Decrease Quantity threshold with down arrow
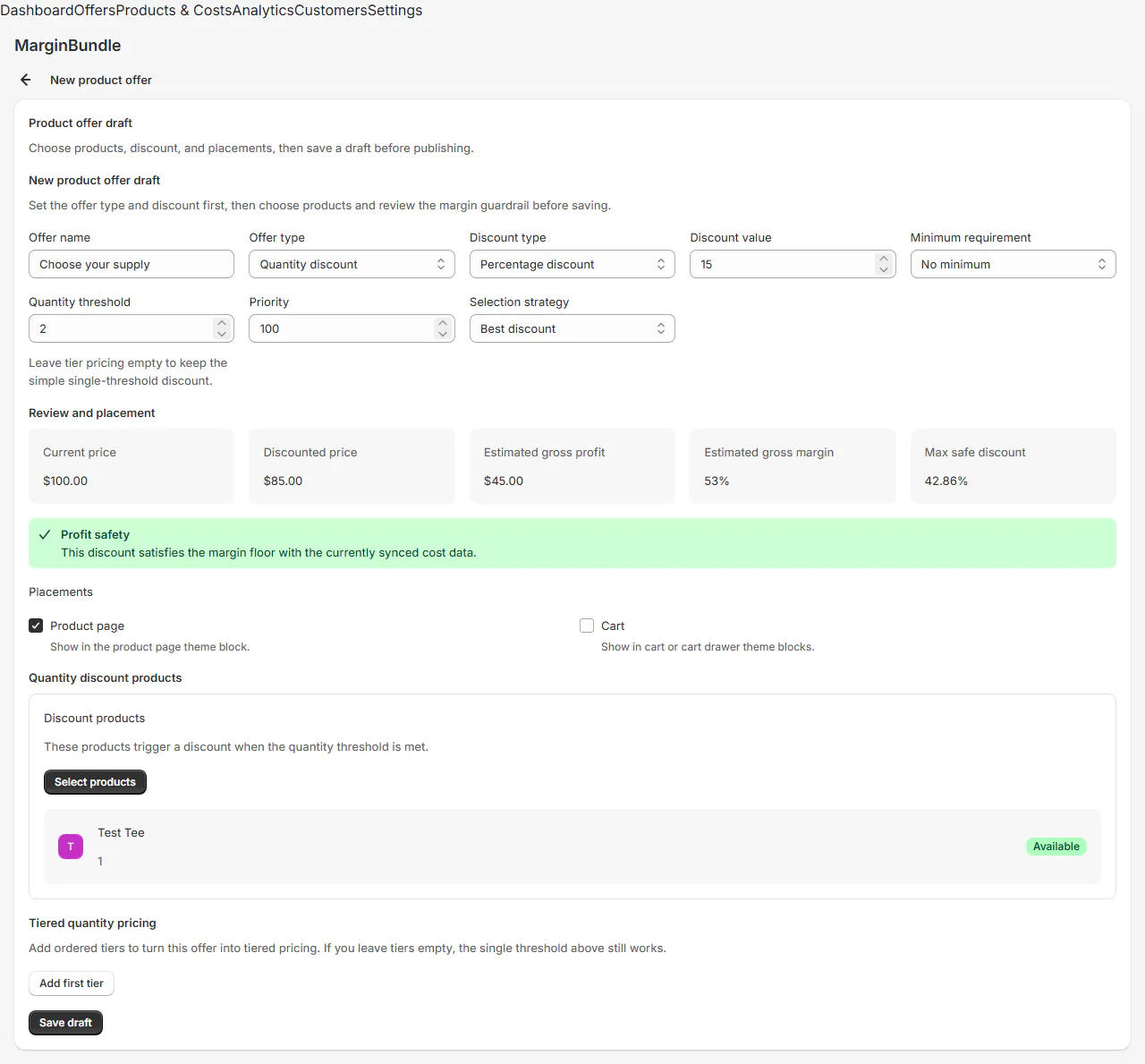 tap(222, 334)
